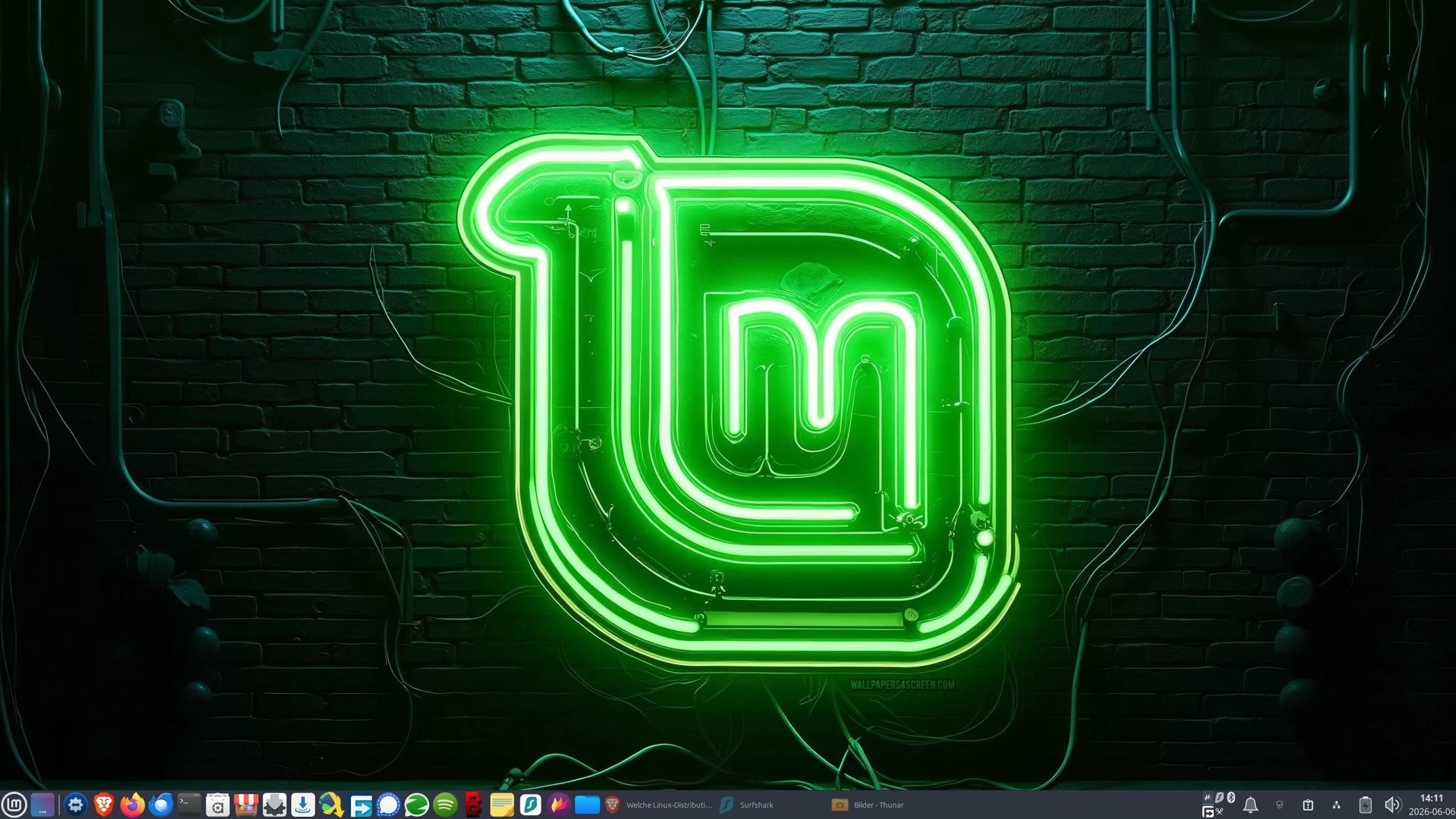This screenshot has height=819, width=1456.
Task: Open the shopping bag software store
Action: pyautogui.click(x=218, y=805)
